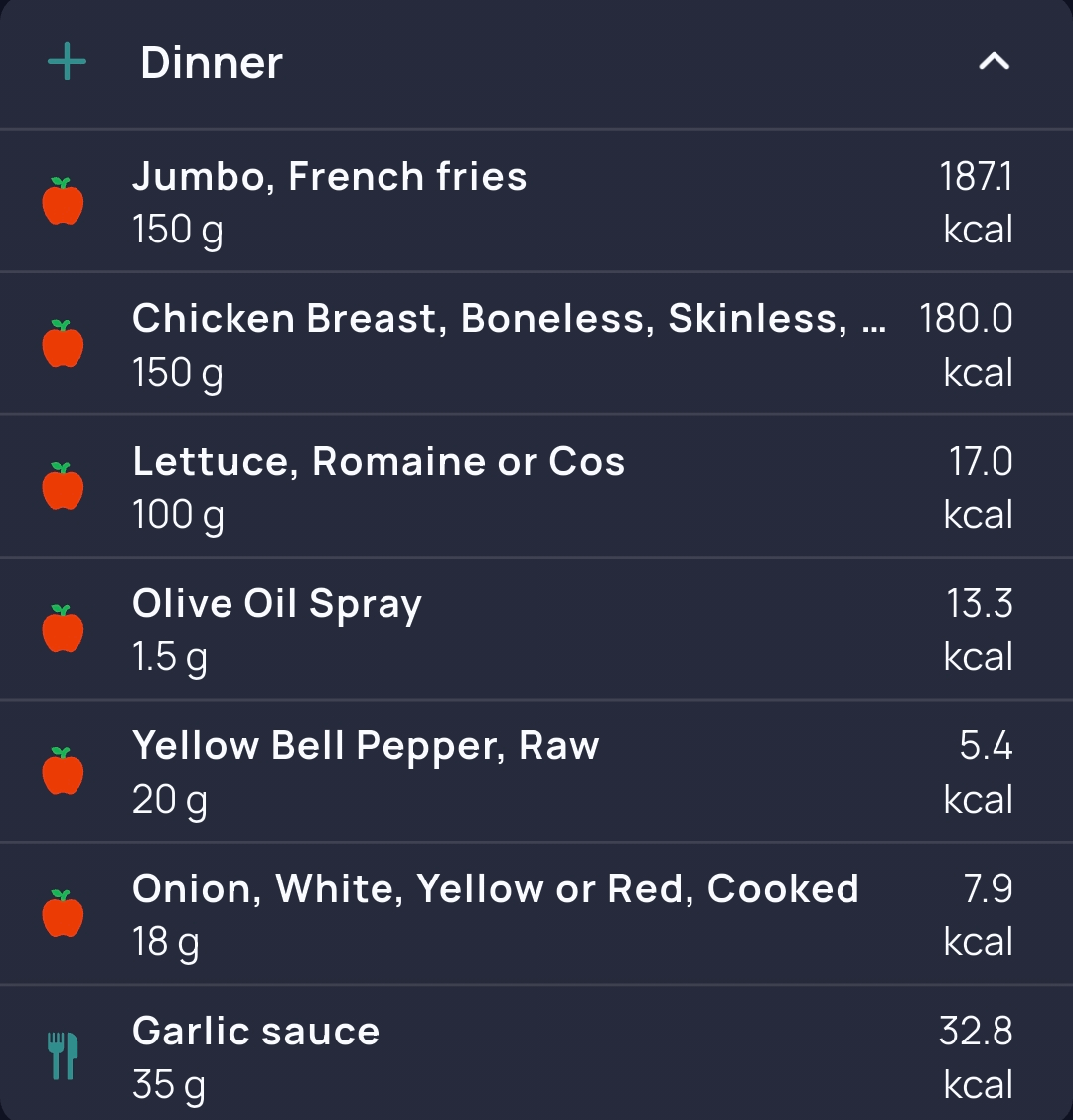Tap the plus icon to add dinner food
This screenshot has width=1073, height=1120.
coord(67,62)
